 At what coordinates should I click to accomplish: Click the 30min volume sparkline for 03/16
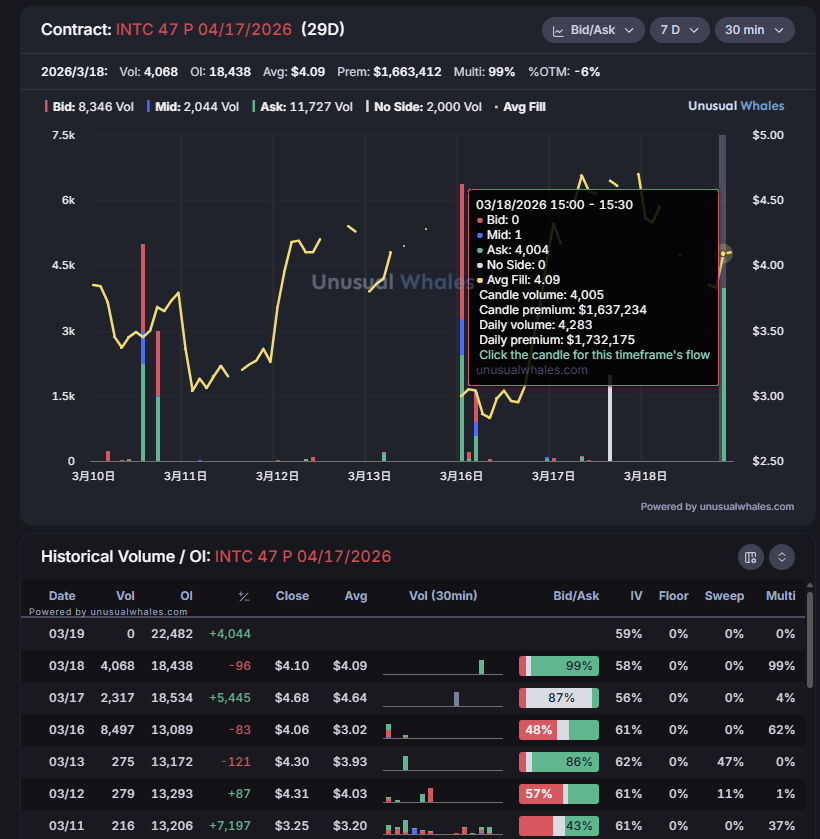coord(443,731)
